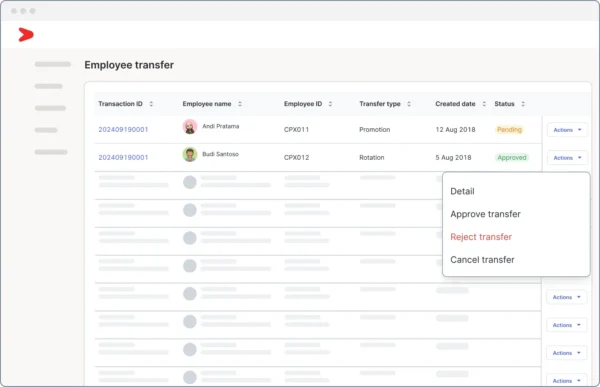The width and height of the screenshot is (600, 387).
Task: Choose Approve transfer in the menu
Action: (x=485, y=214)
